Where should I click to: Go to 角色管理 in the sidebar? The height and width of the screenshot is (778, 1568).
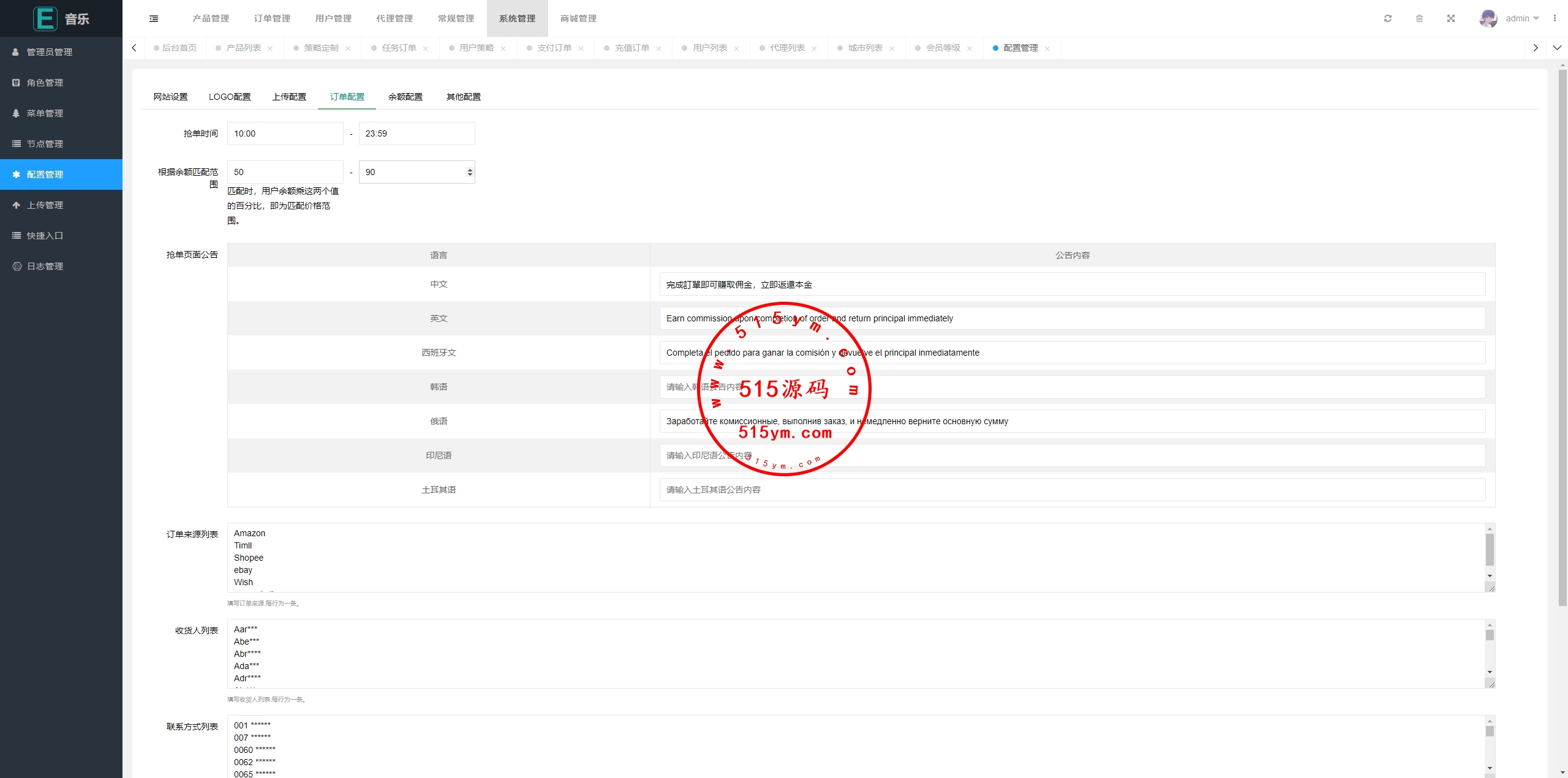45,83
